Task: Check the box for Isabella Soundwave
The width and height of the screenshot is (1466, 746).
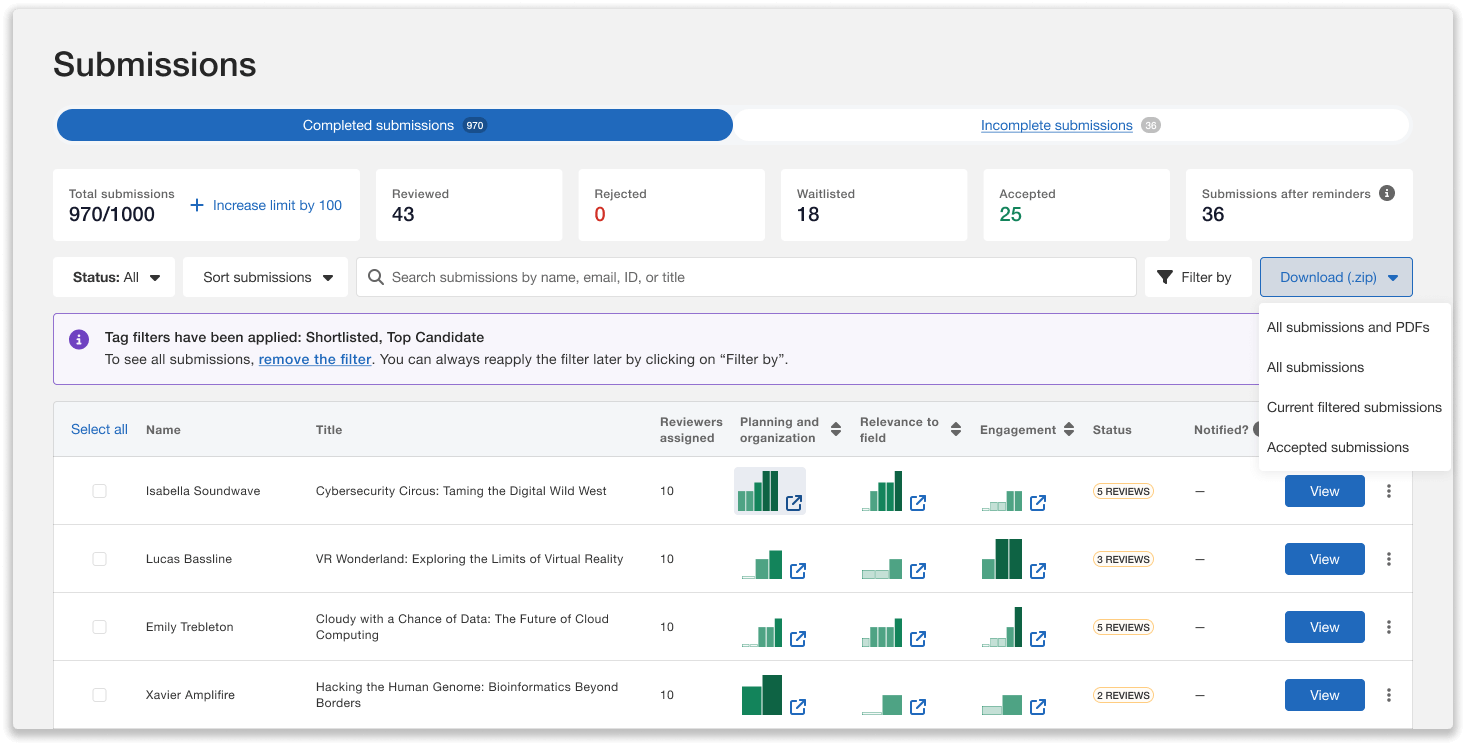Action: (99, 491)
